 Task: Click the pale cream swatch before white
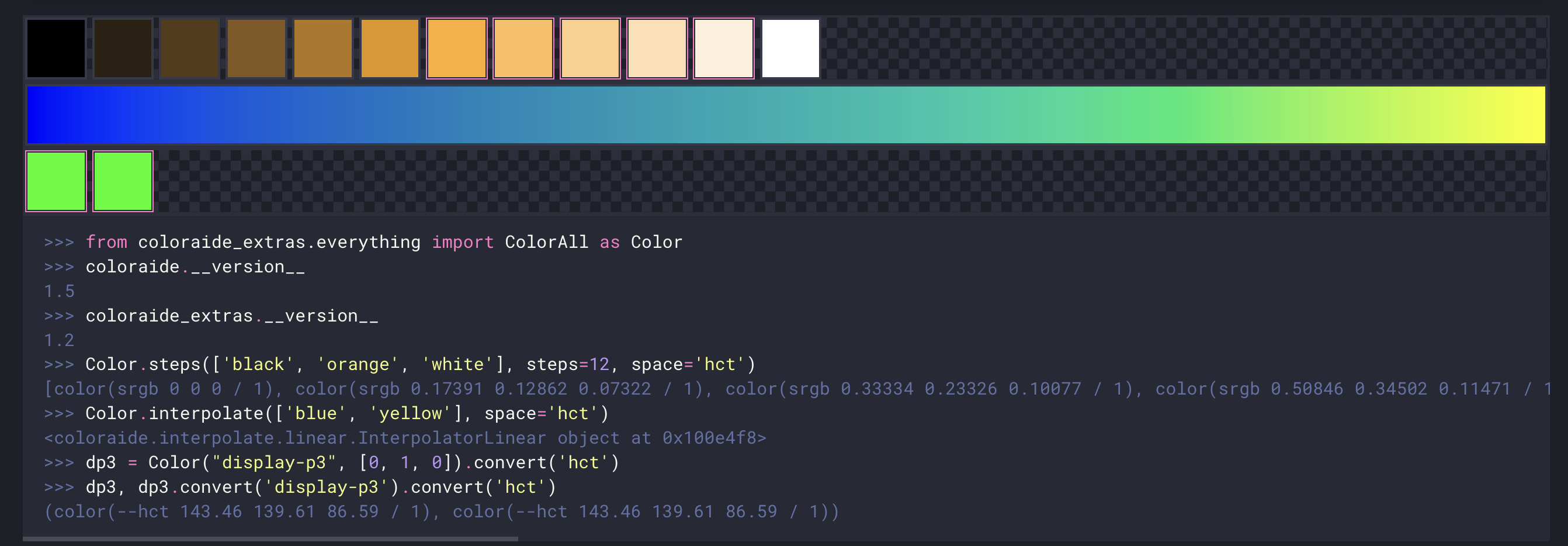click(x=723, y=48)
